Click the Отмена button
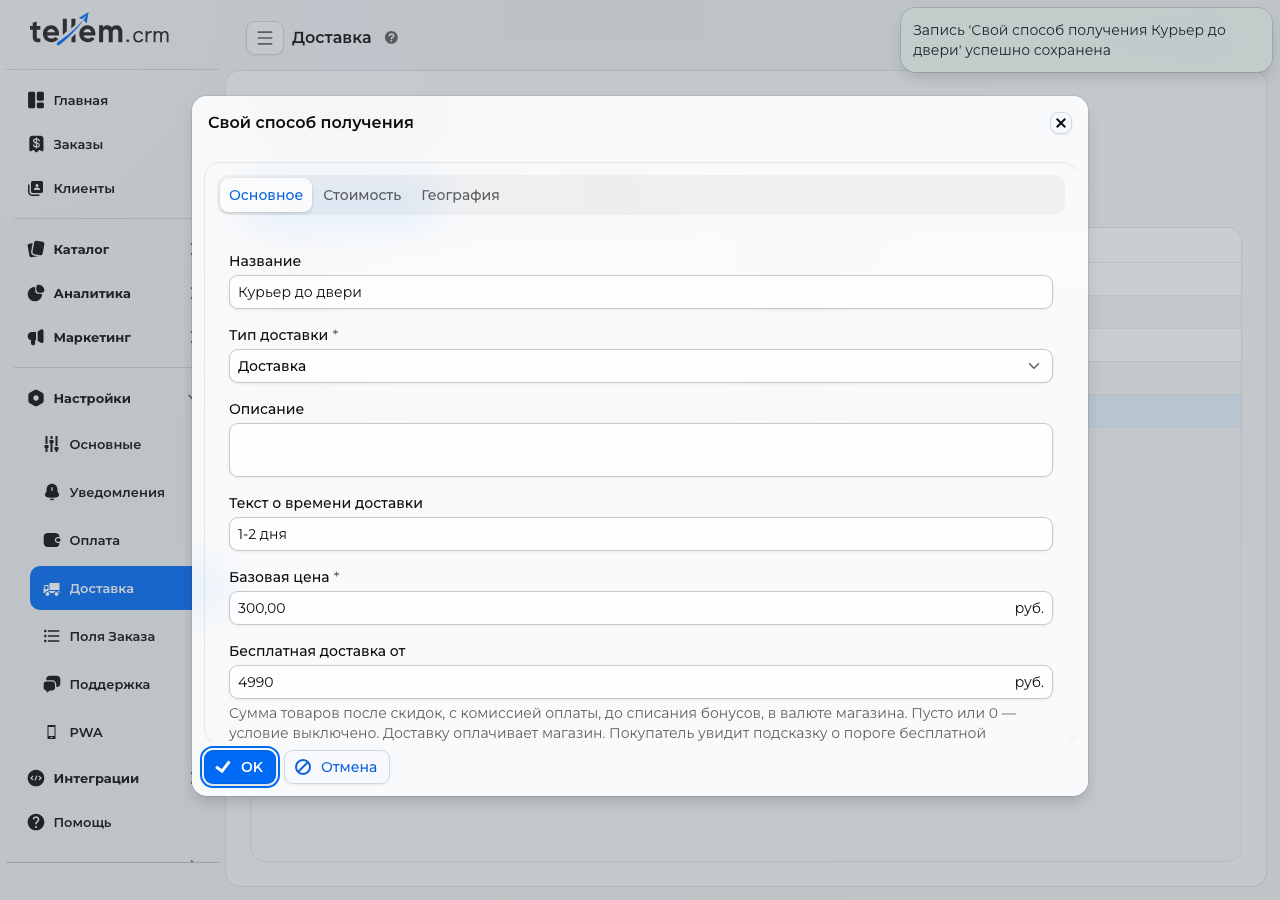This screenshot has height=900, width=1280. click(x=337, y=767)
